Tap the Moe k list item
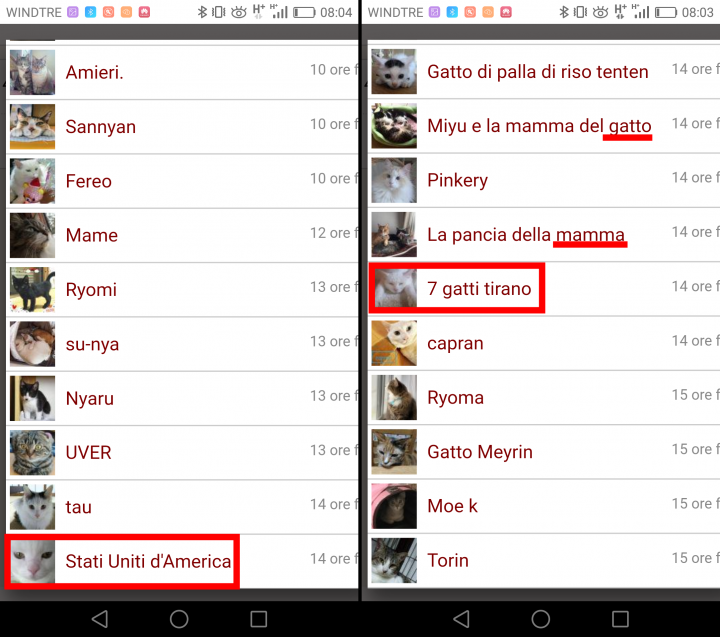This screenshot has height=637, width=720. [x=452, y=506]
